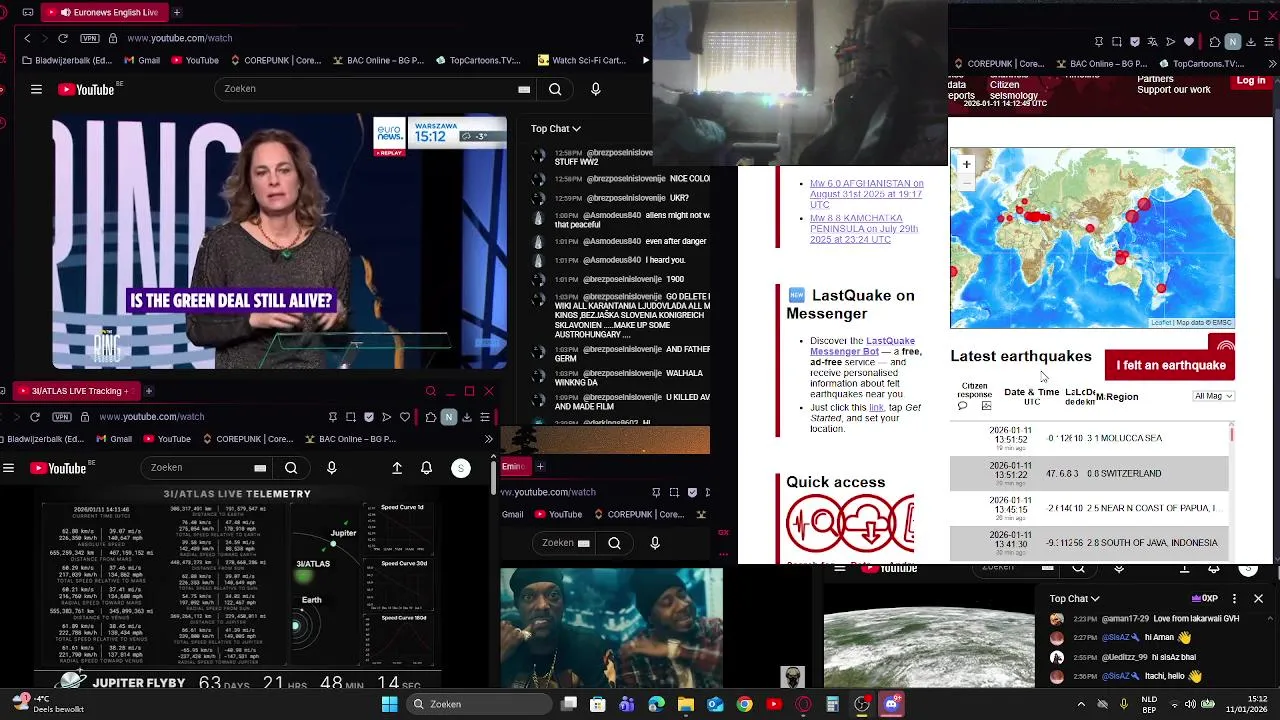Click the upload icon in 3I/ATLAS YouTube header
Screen dimensions: 1280x720
coord(397,467)
